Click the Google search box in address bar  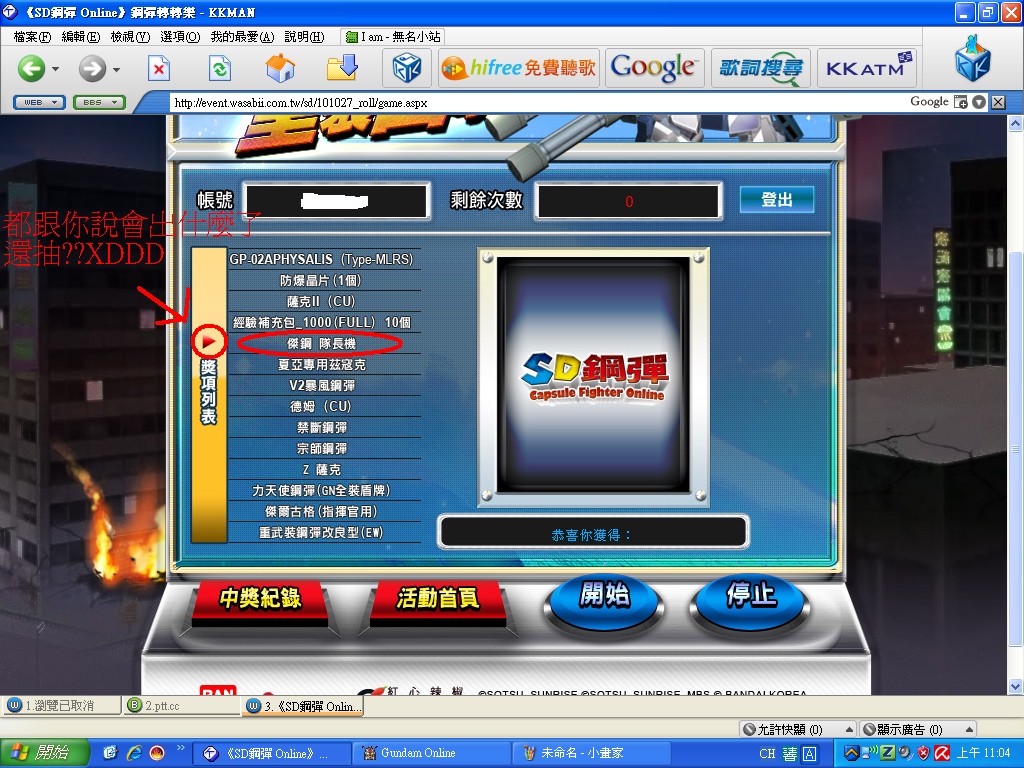click(x=929, y=102)
